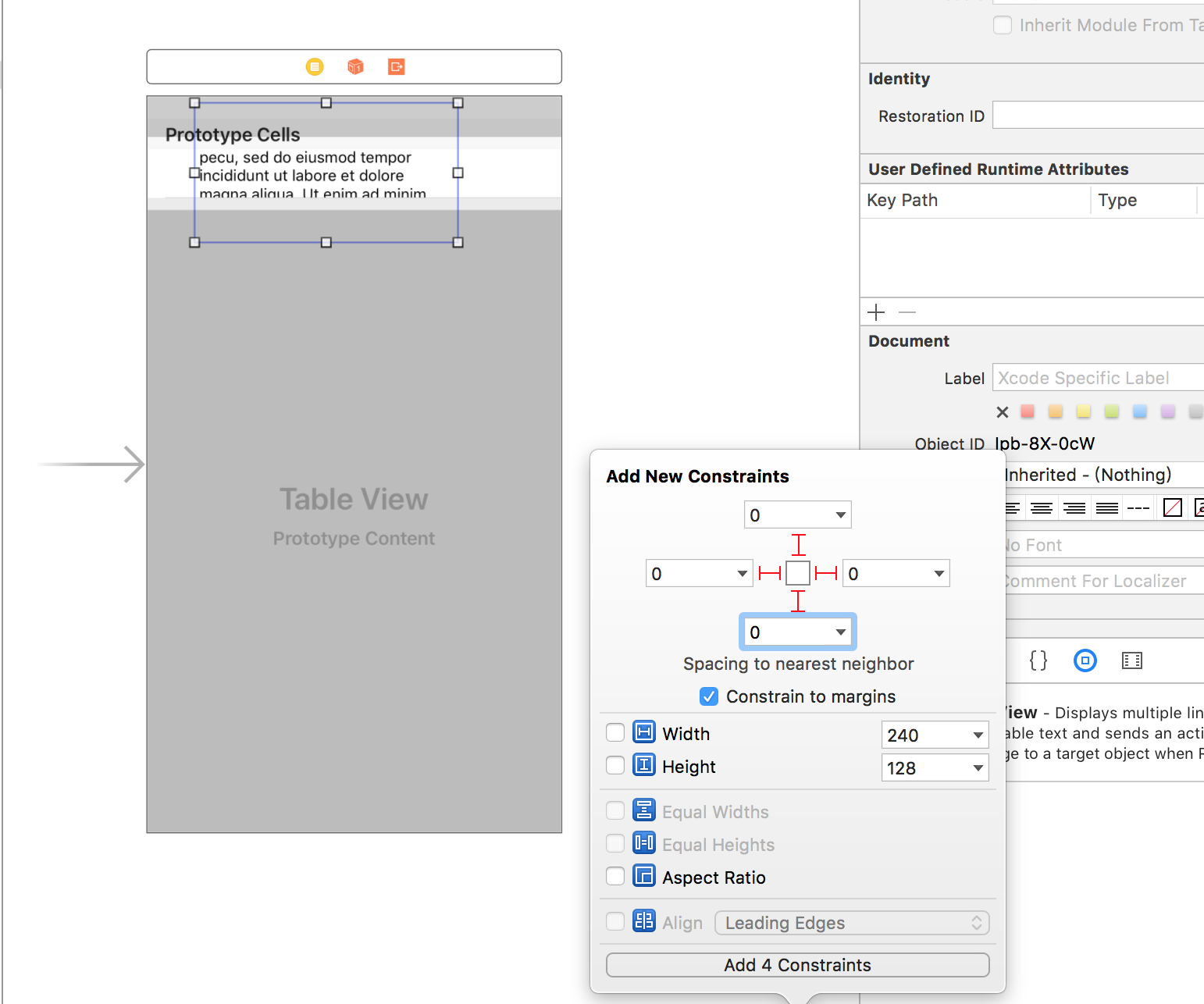Image resolution: width=1204 pixels, height=1004 pixels.
Task: Select the orange Exit segue icon
Action: click(x=396, y=66)
